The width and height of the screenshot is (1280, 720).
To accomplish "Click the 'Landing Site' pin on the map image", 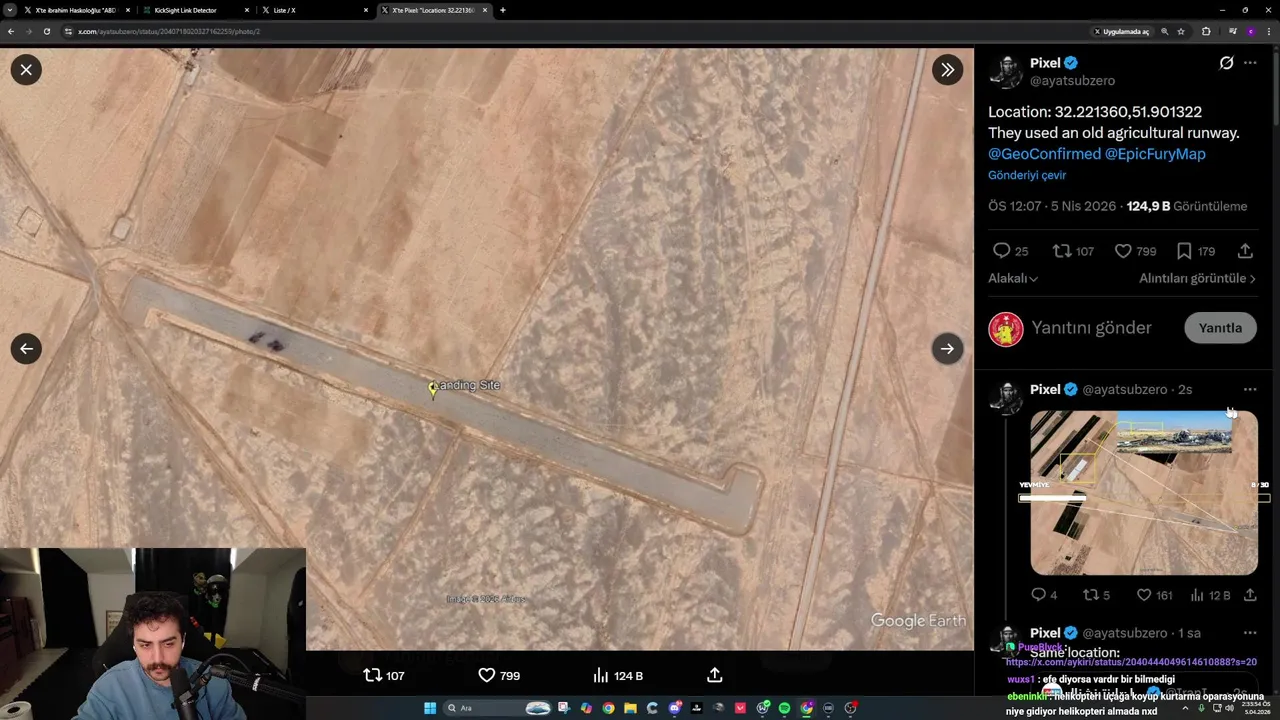I will (x=432, y=389).
